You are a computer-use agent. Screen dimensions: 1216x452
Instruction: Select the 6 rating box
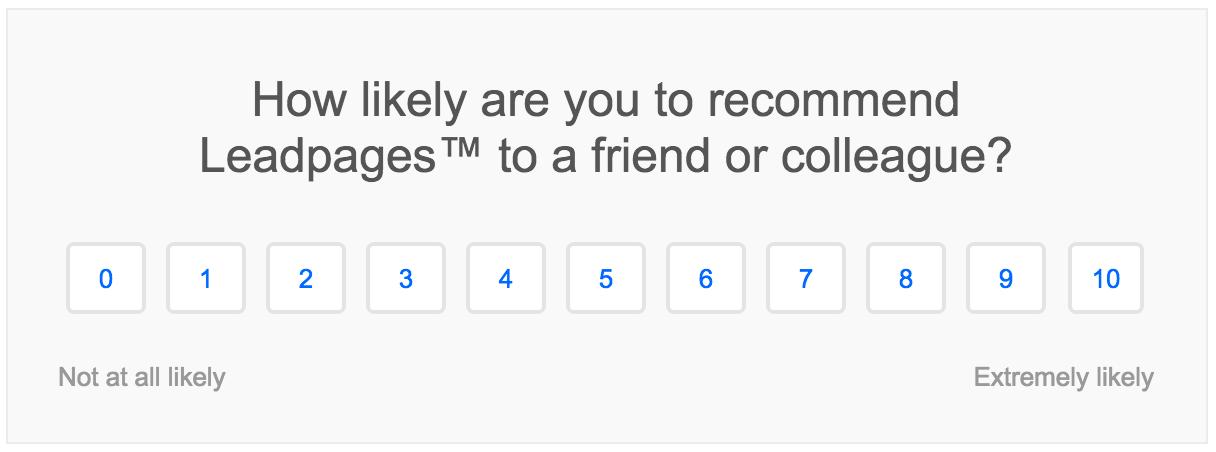(706, 278)
